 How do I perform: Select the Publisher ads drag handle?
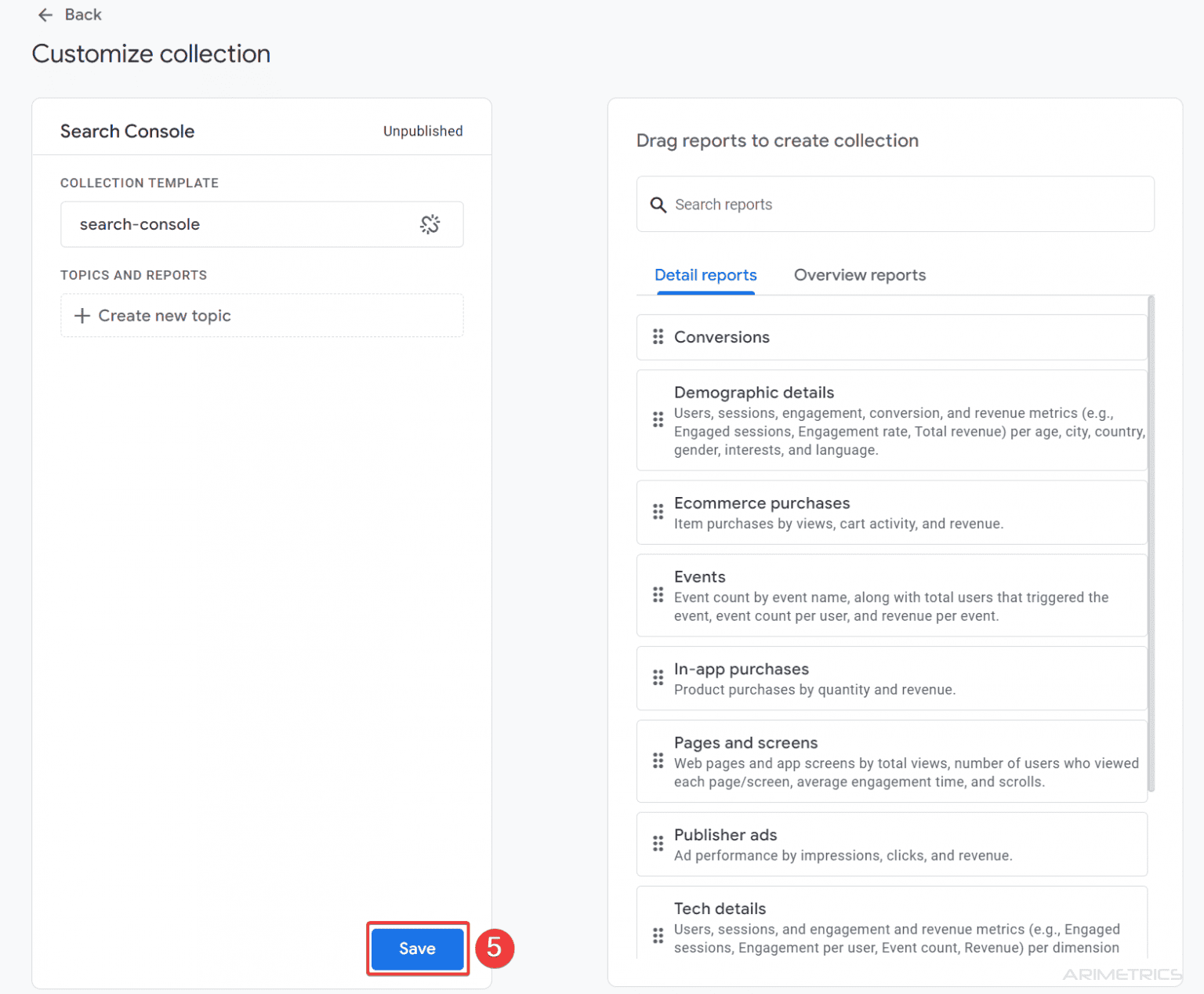(658, 844)
